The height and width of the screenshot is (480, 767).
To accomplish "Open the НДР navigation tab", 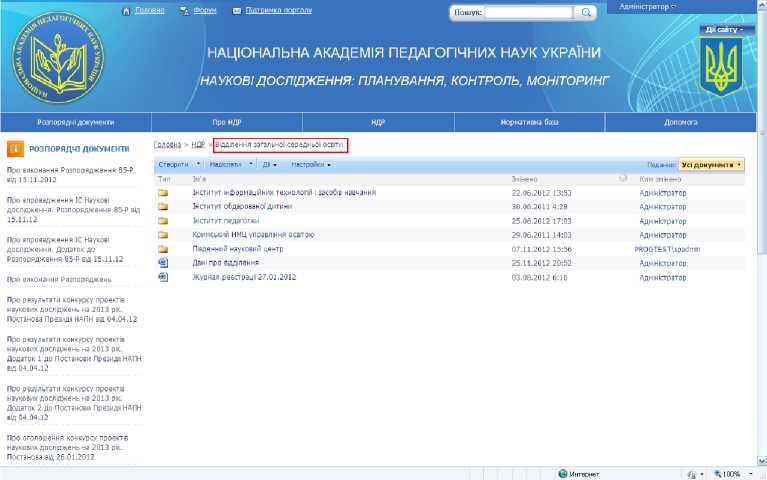I will 378,122.
